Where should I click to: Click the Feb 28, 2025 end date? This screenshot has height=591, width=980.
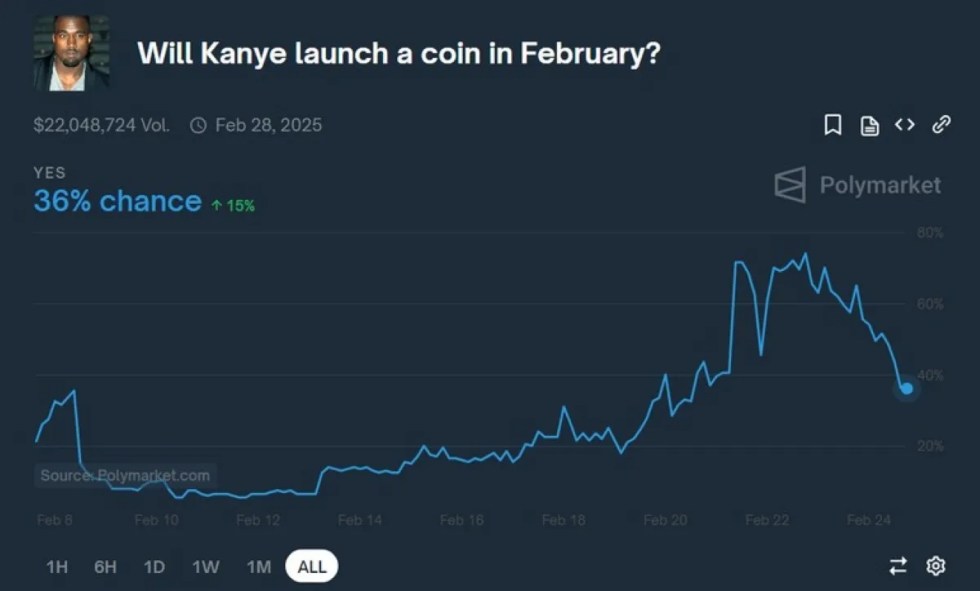268,125
